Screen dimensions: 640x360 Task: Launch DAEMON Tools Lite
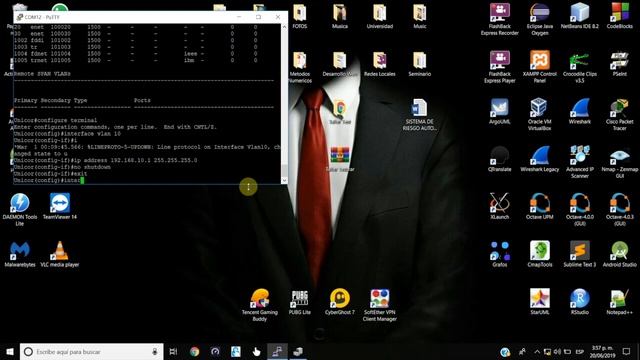point(20,210)
